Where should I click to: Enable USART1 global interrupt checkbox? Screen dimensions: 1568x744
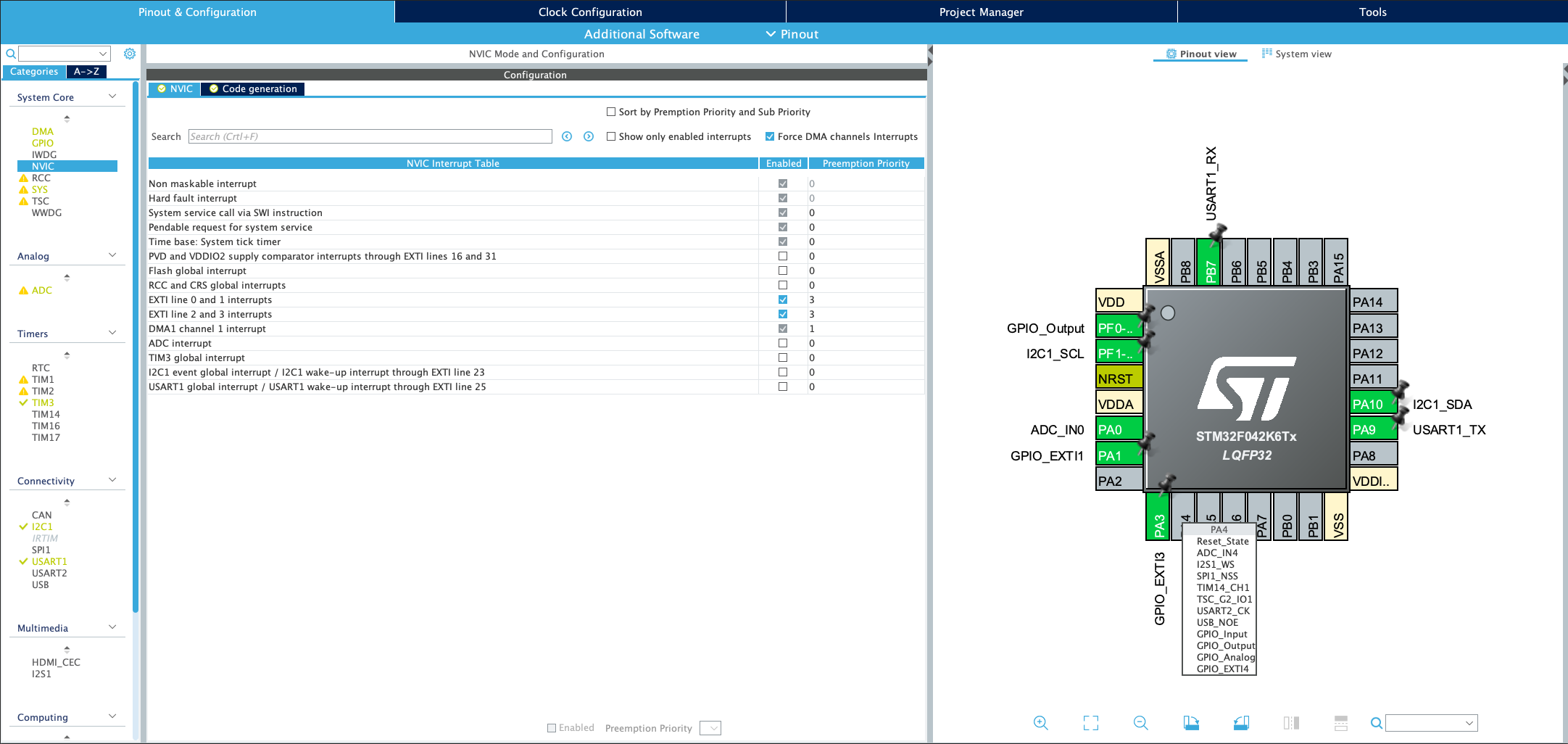(783, 387)
